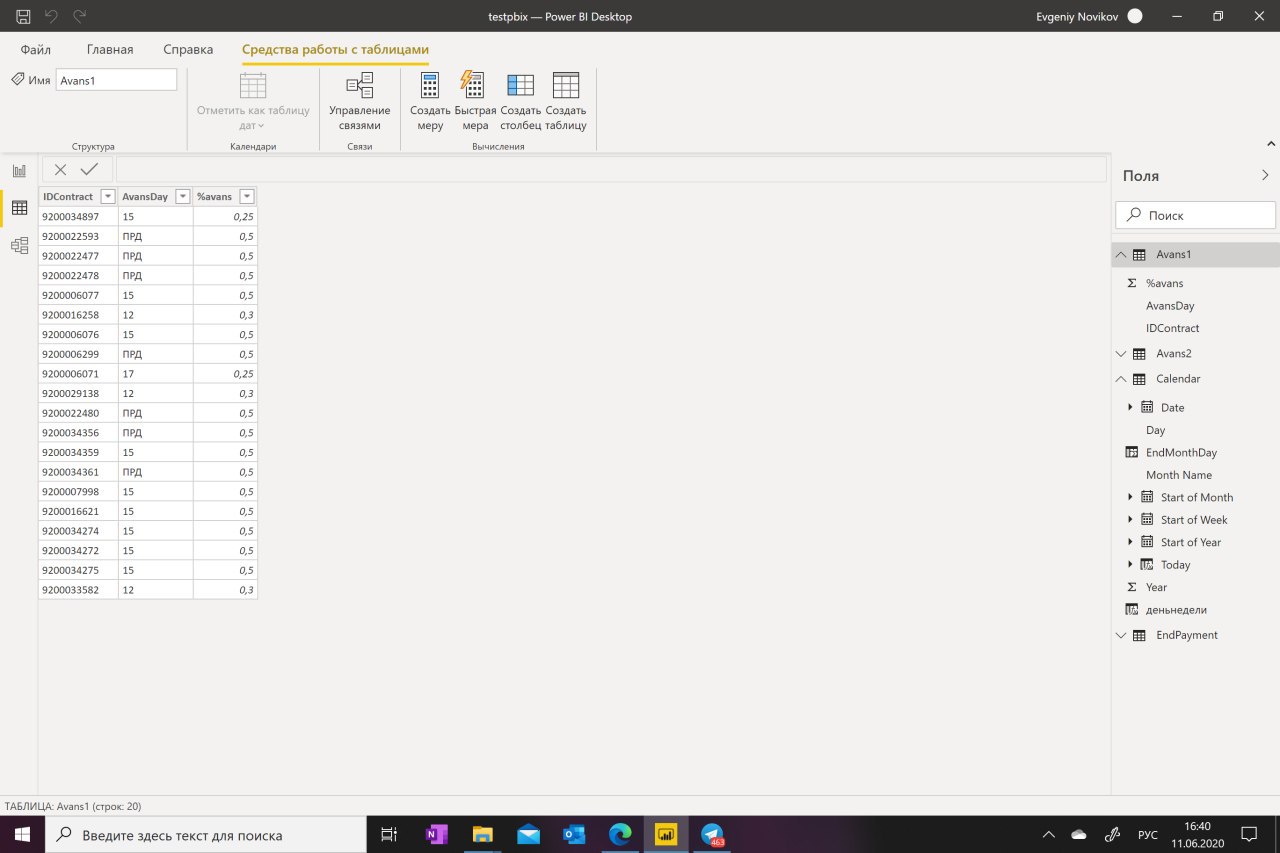Image resolution: width=1280 pixels, height=853 pixels.
Task: Open Outlook from the taskbar
Action: tap(574, 834)
